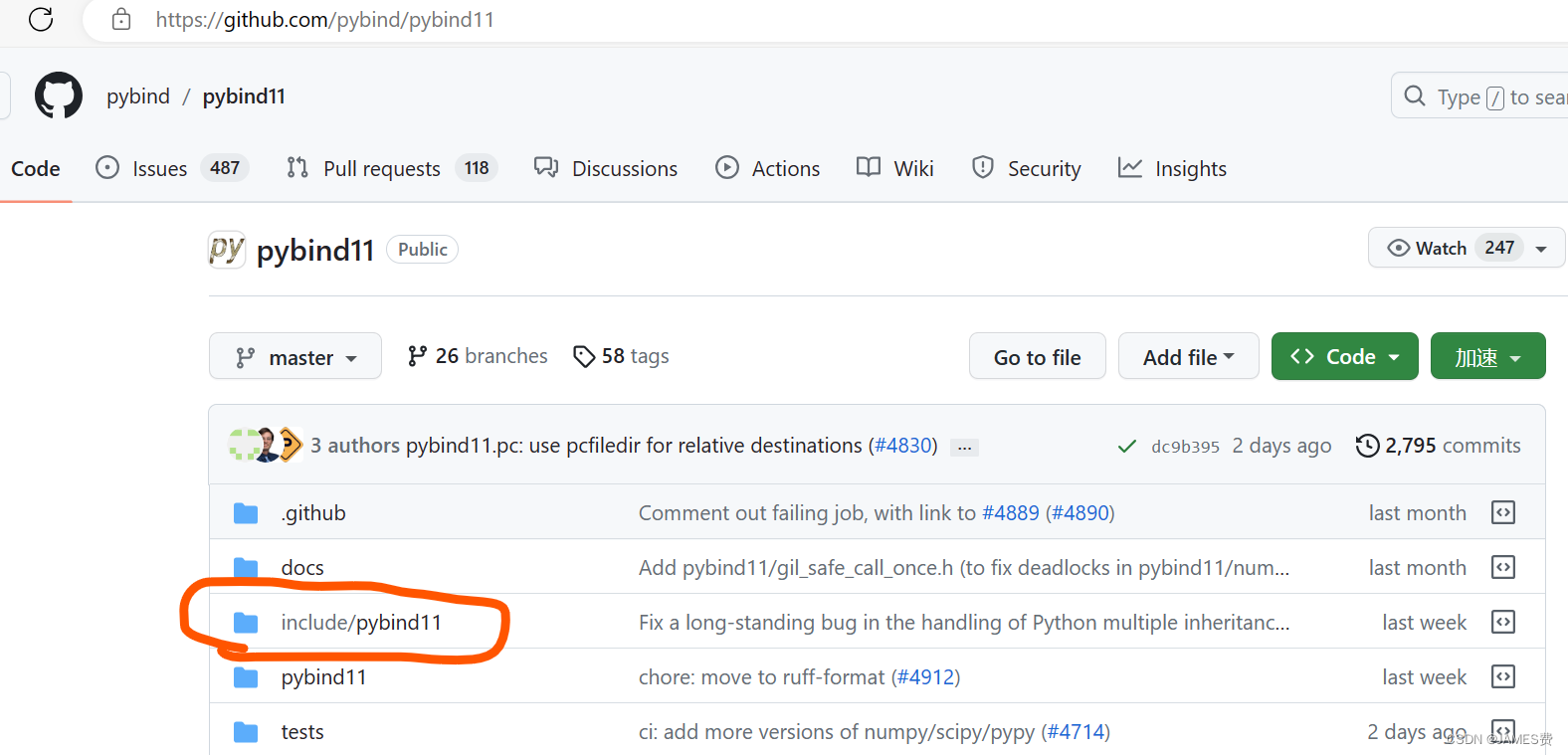
Task: Click the '2 days ago' commit timestamp
Action: click(x=1281, y=446)
